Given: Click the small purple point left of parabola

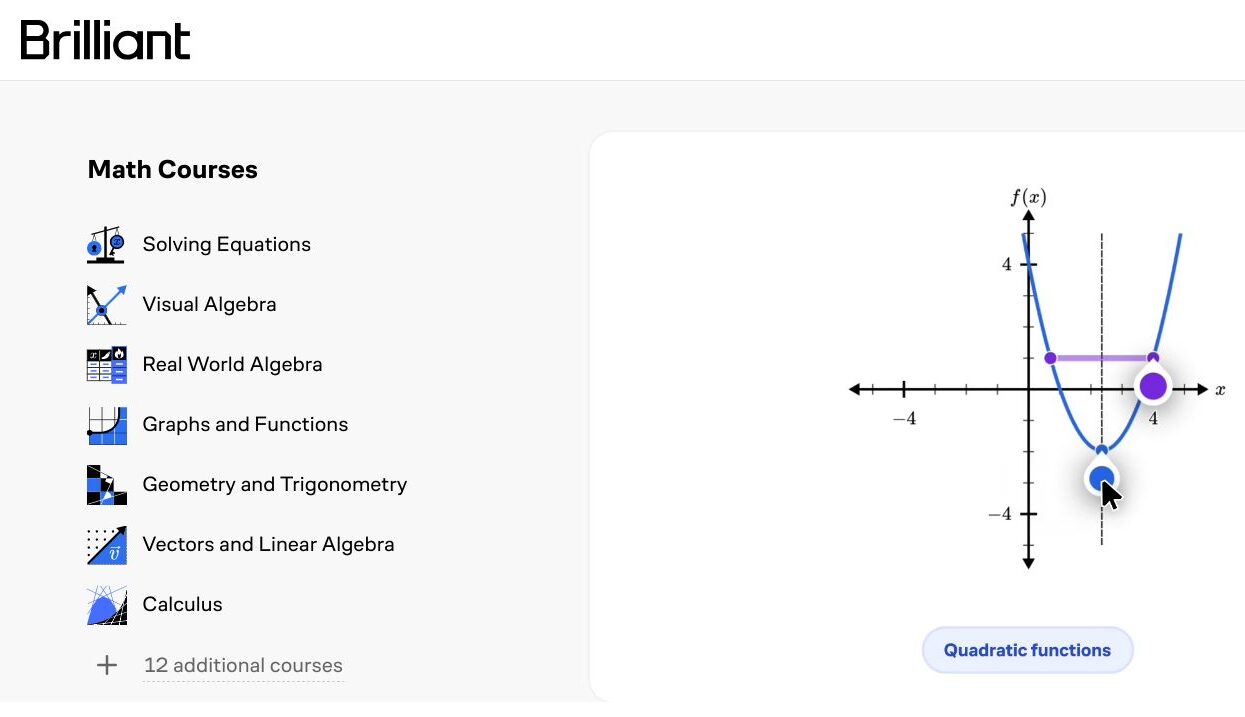Looking at the screenshot, I should (x=1049, y=358).
